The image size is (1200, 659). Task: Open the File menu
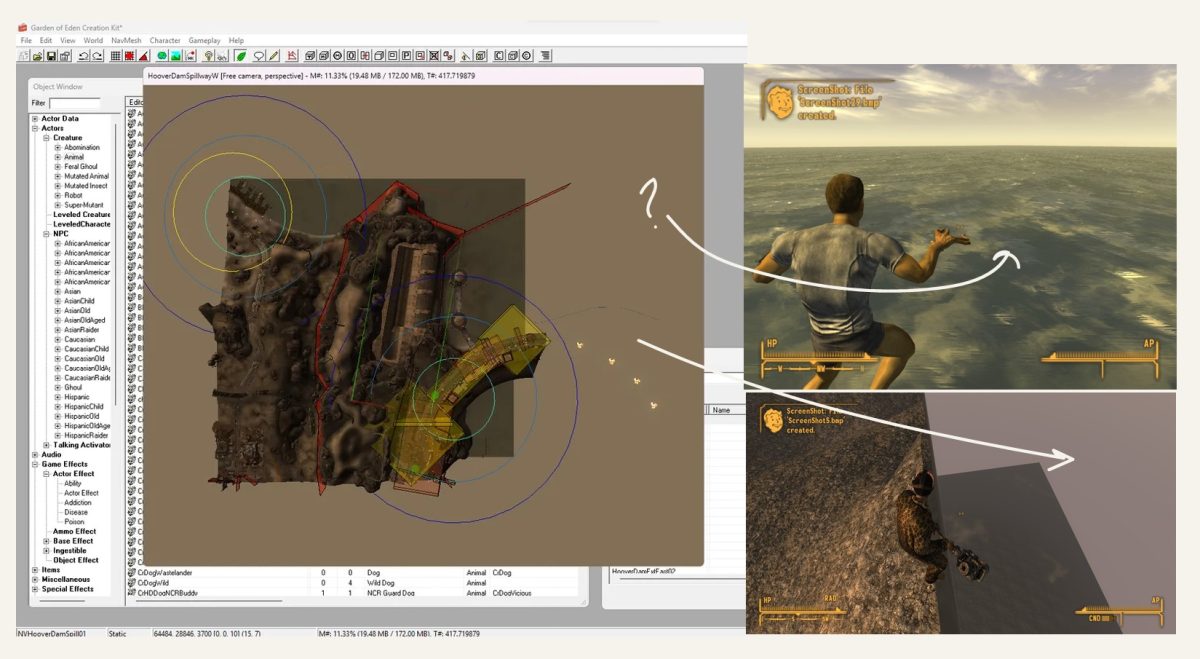[26, 40]
